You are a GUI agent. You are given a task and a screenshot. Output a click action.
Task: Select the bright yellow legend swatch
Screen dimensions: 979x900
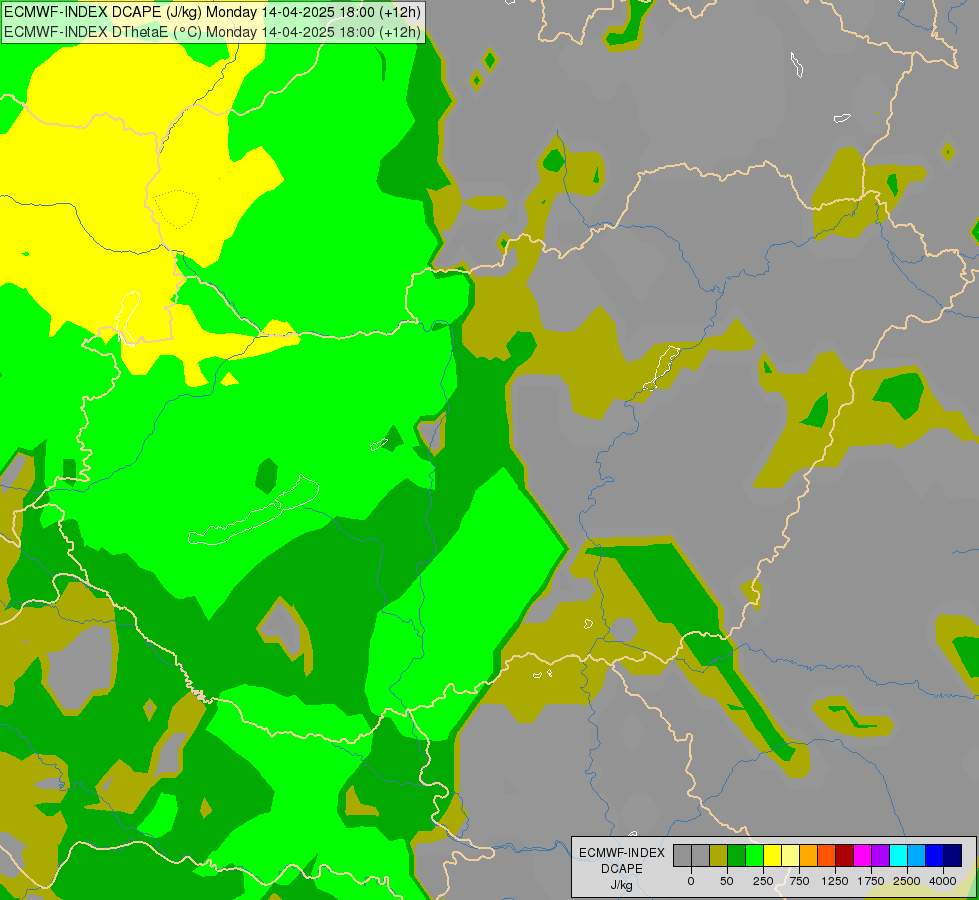coord(772,855)
